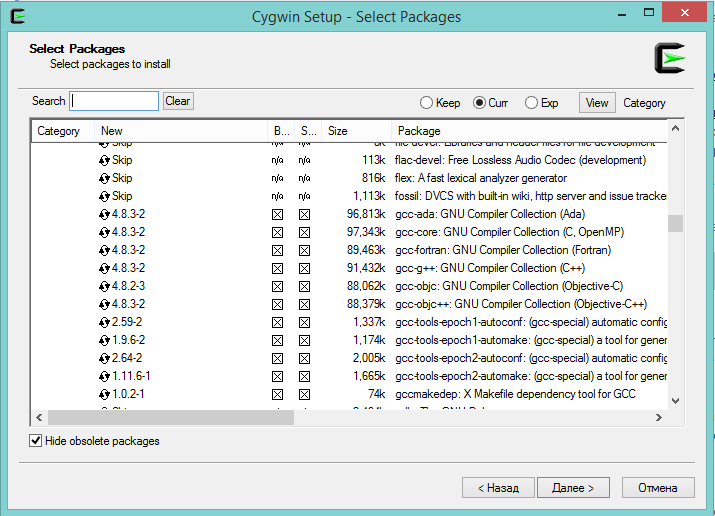This screenshot has height=516, width=715.
Task: Cycle the gcc-objc 4.8.2-3 version icon
Action: point(104,286)
